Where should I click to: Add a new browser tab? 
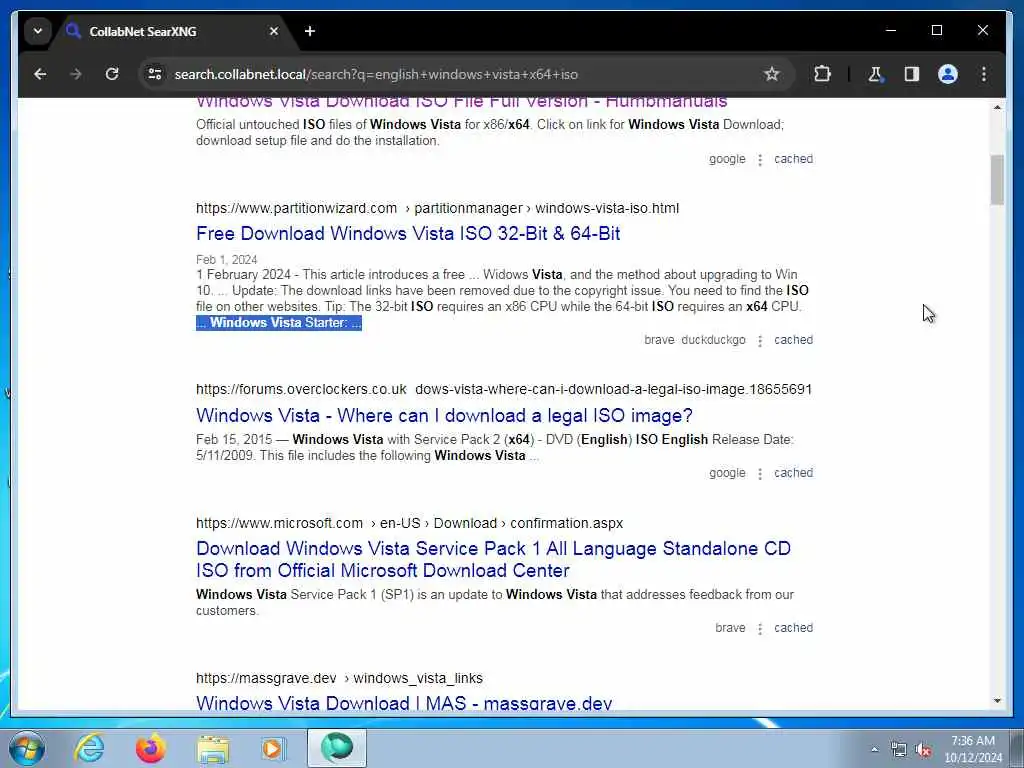tap(310, 31)
